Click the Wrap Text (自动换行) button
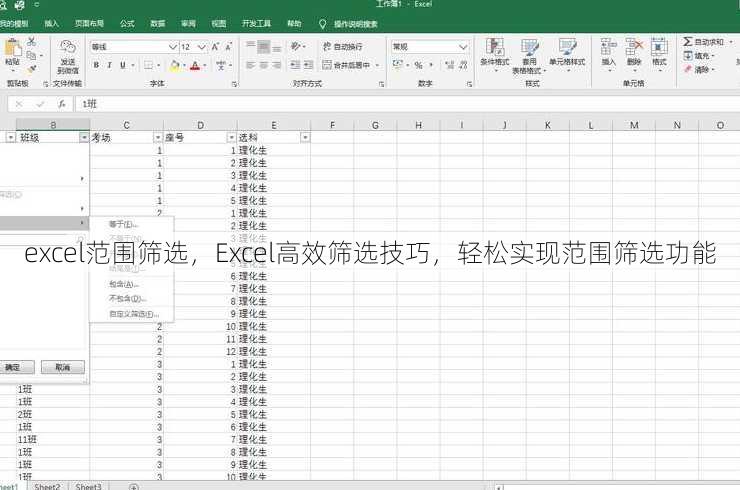The height and width of the screenshot is (490, 740). [343, 46]
